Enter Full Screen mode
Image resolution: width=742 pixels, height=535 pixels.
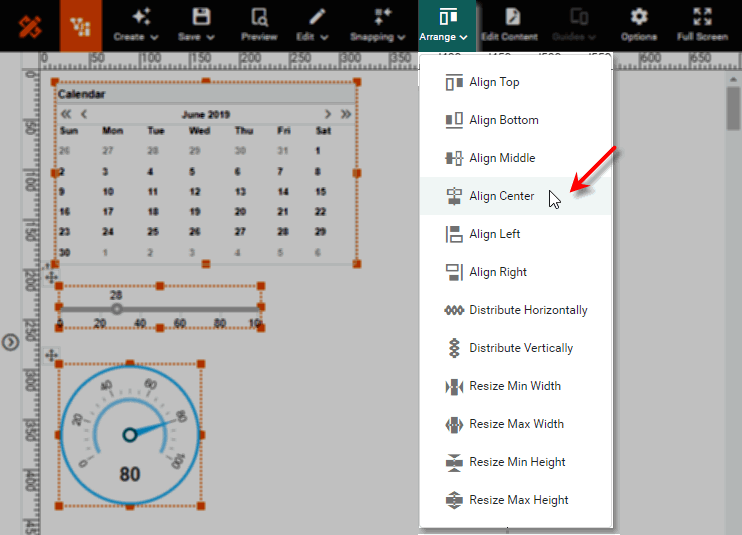[700, 24]
